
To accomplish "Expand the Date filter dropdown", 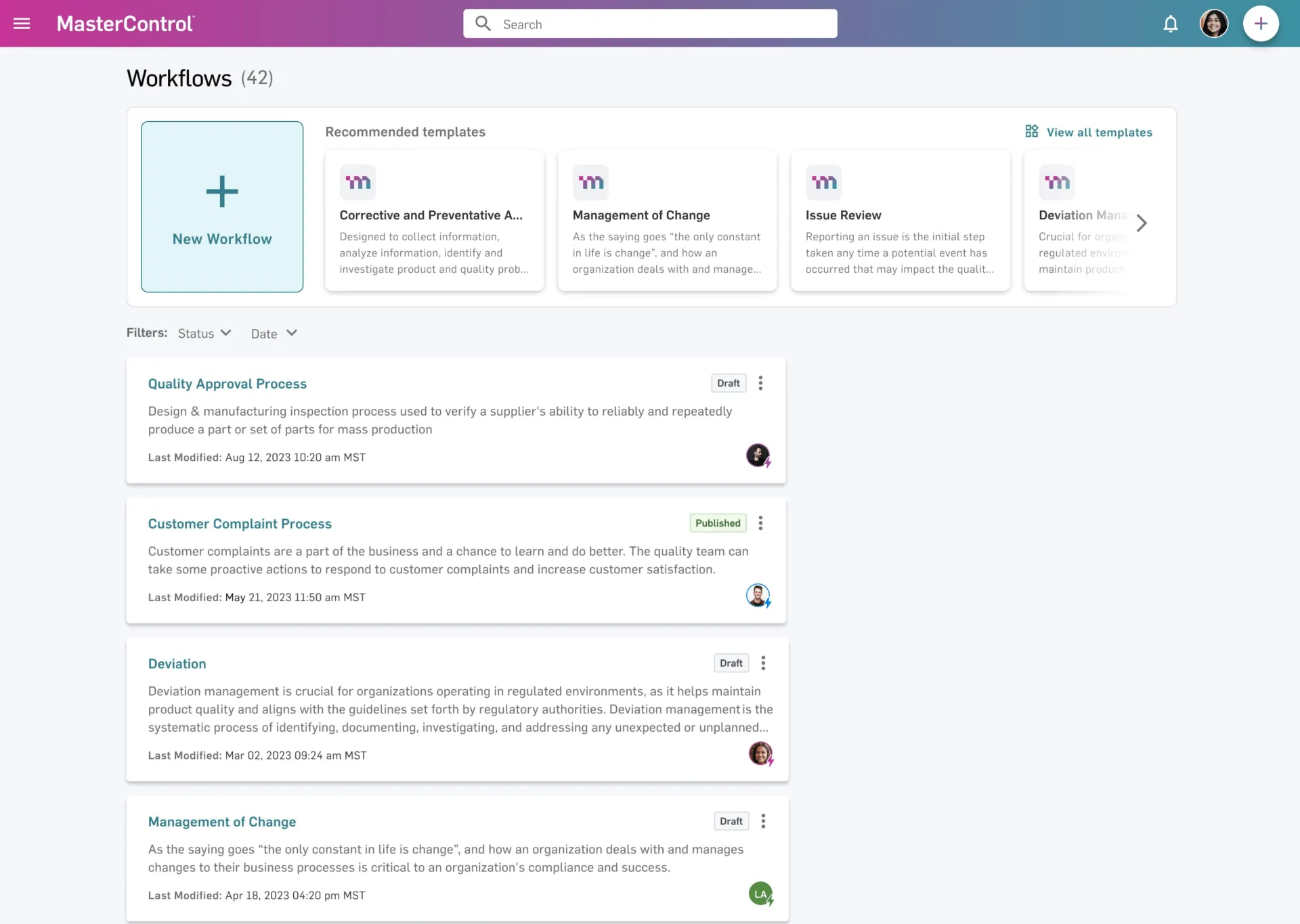I will coord(274,333).
